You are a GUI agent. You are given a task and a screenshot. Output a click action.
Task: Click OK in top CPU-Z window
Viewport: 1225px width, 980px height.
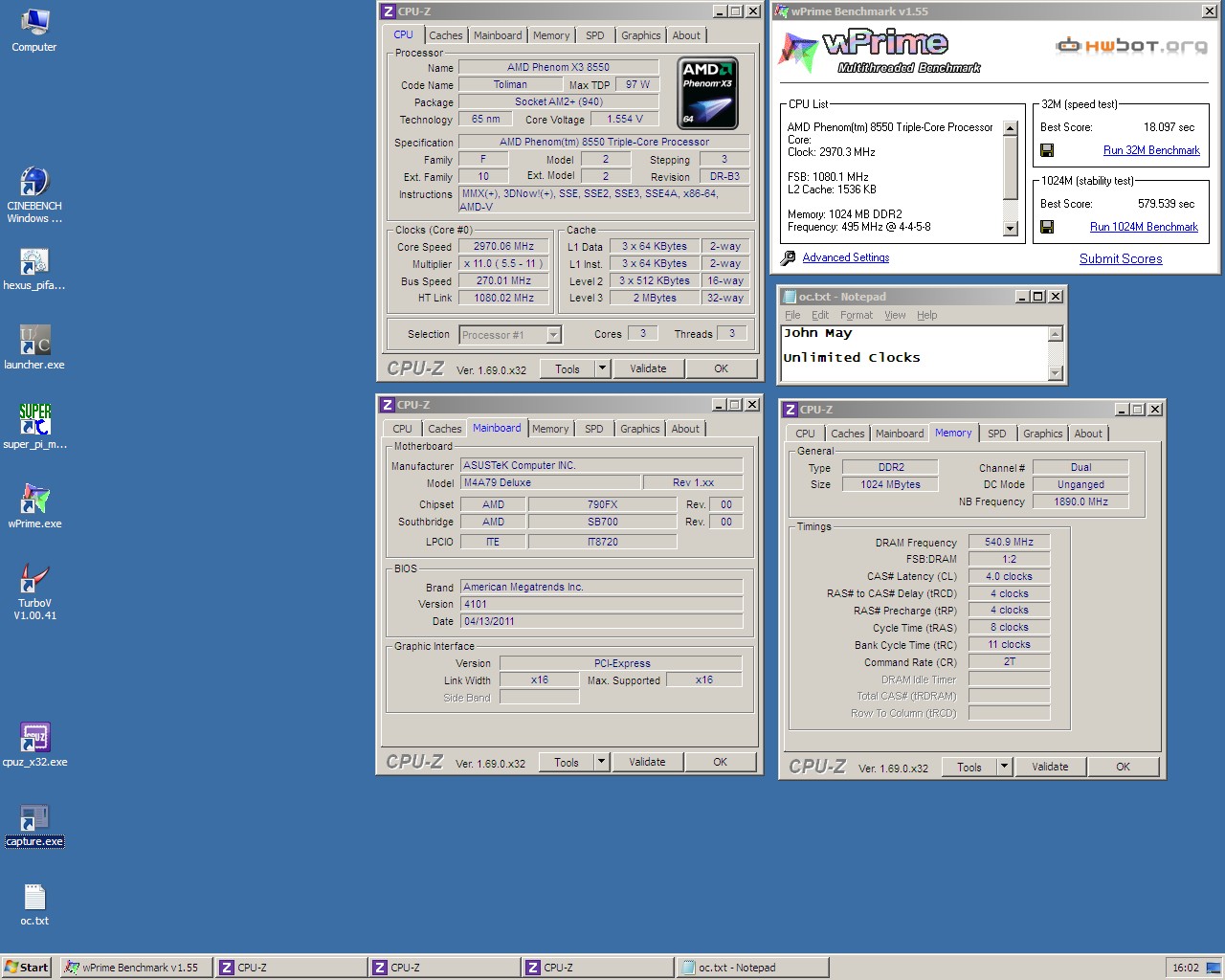722,368
